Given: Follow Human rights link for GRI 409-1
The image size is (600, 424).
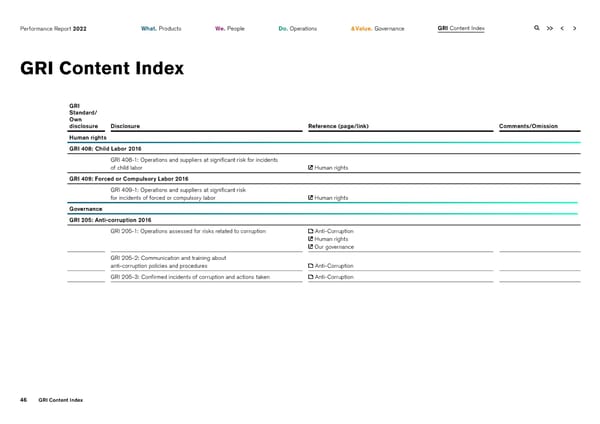Looking at the screenshot, I should 331,198.
